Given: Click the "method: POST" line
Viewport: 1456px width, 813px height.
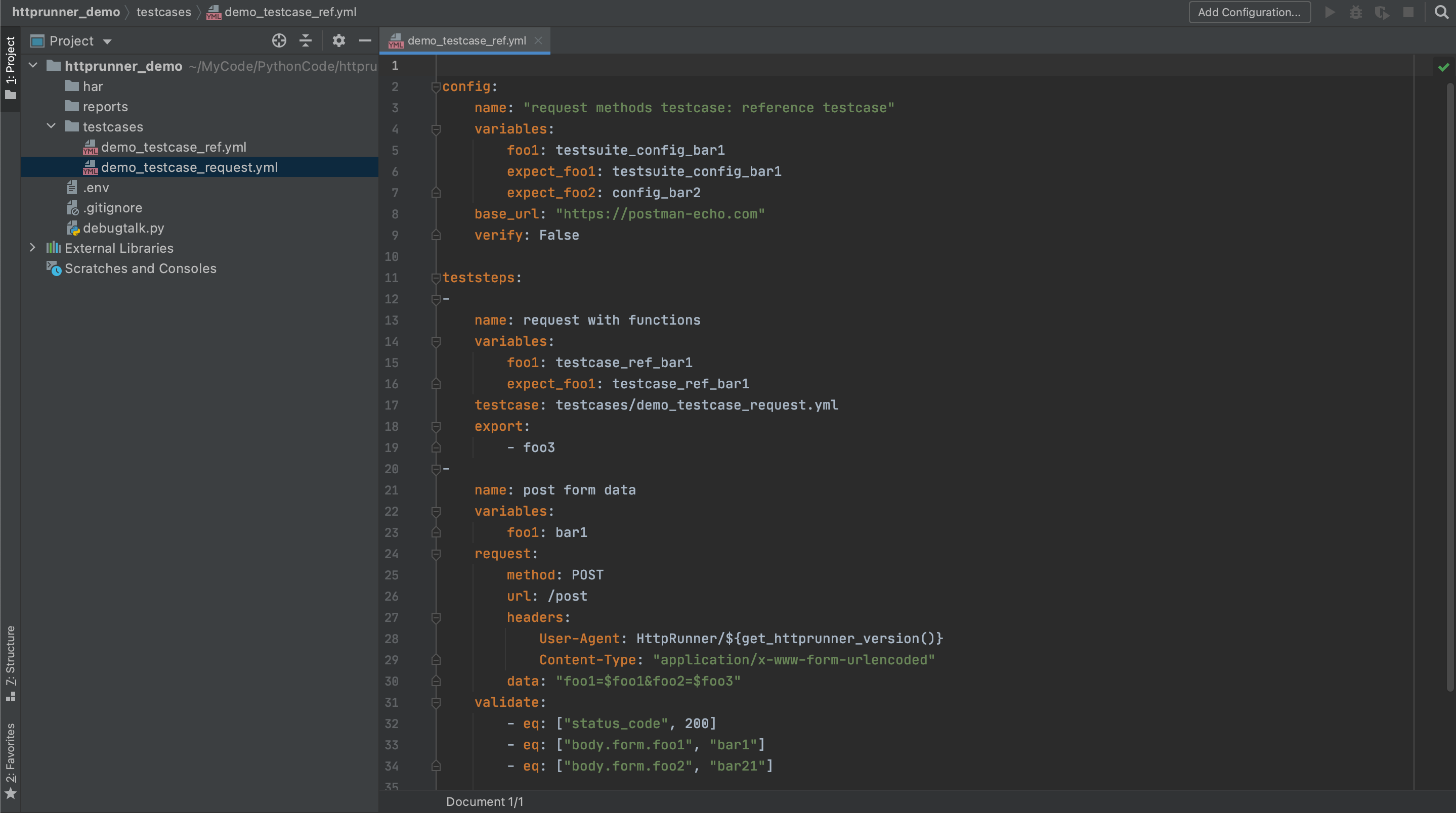Looking at the screenshot, I should (x=555, y=575).
